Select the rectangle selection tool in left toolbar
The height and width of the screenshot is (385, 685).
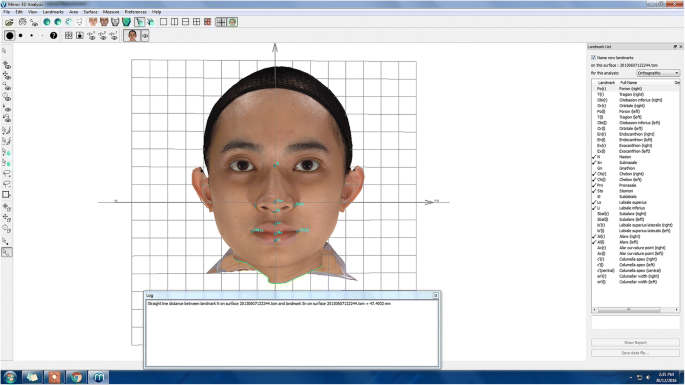[6, 195]
